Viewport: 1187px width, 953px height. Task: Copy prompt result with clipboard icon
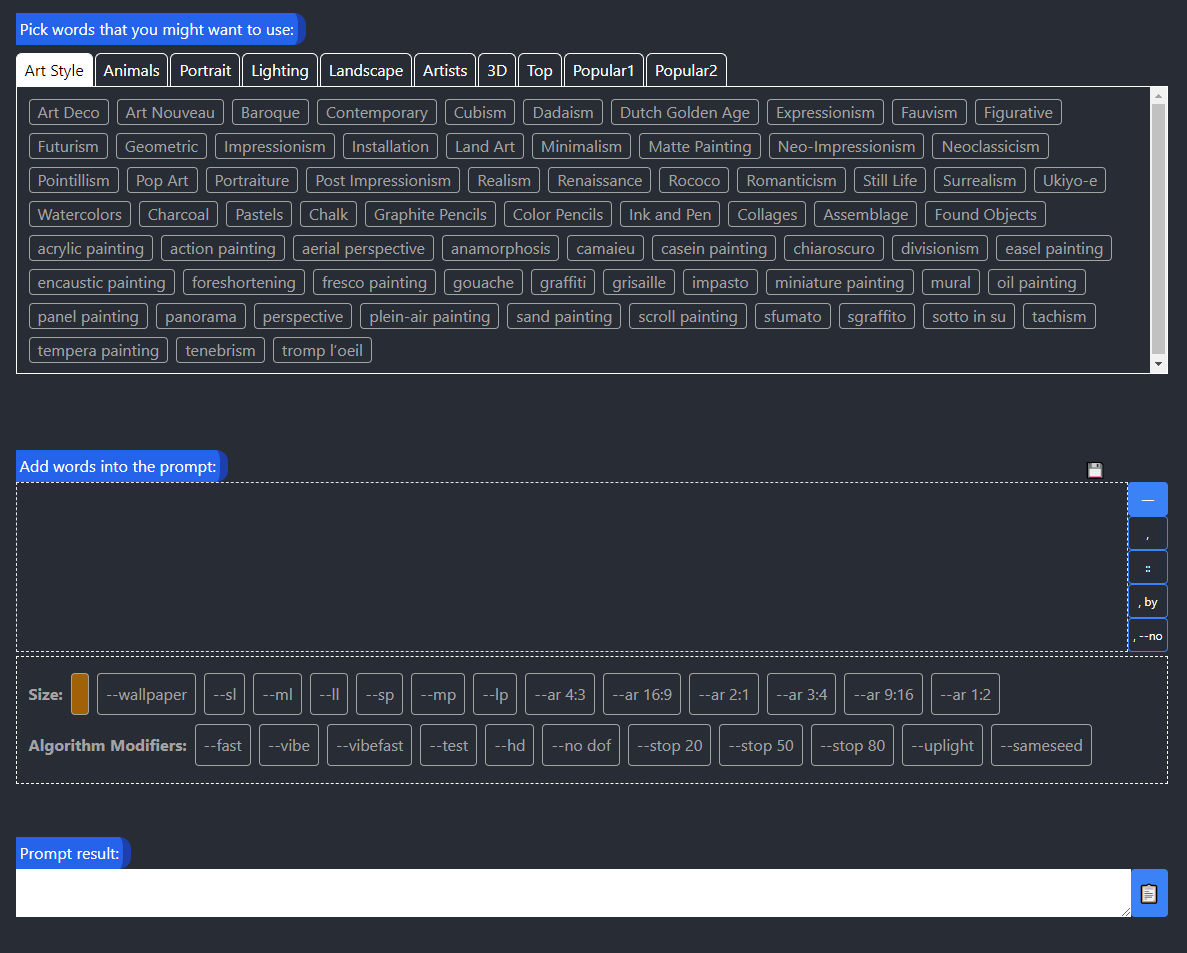(x=1149, y=893)
